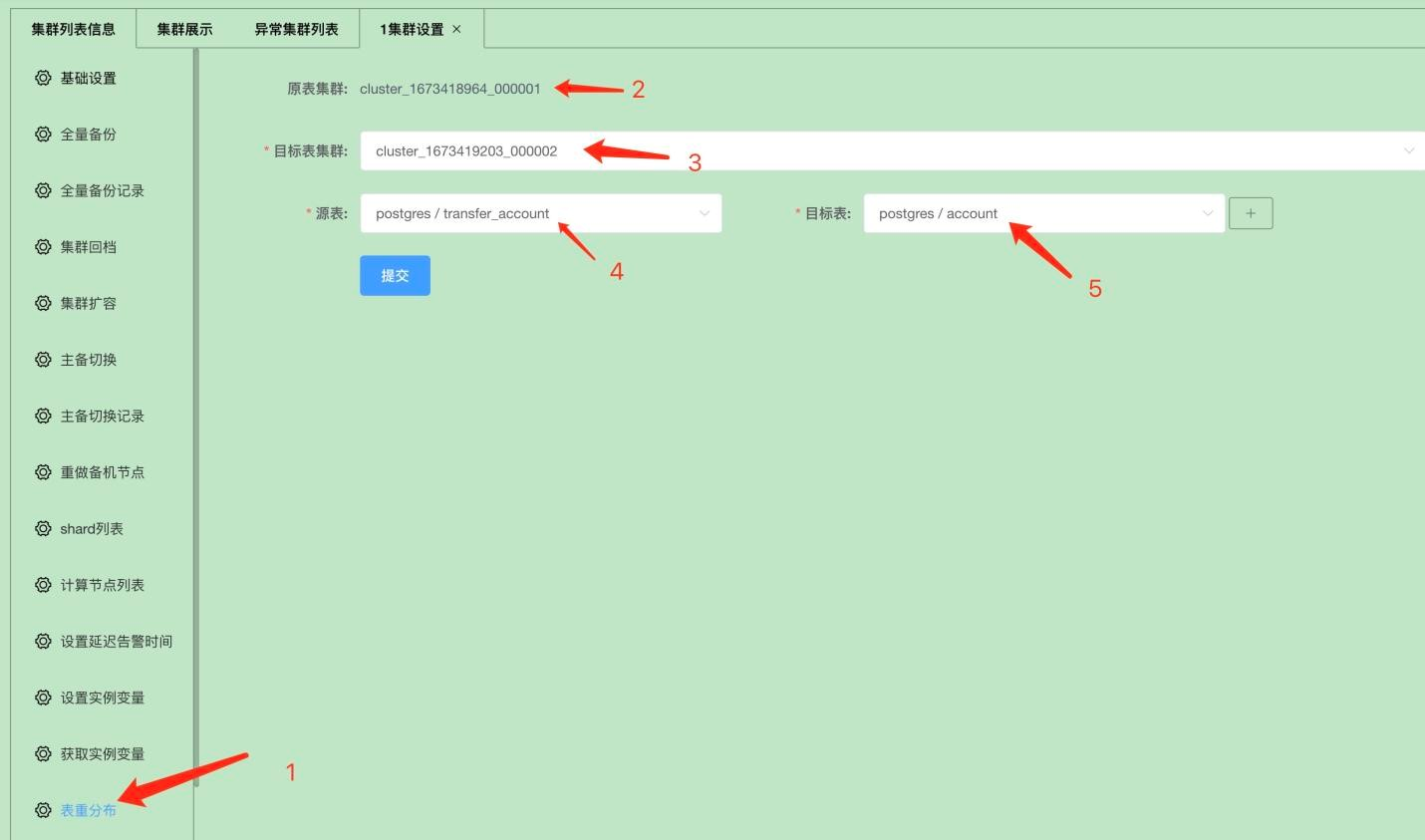Select 设置实例变量 in the sidebar
This screenshot has height=840, width=1425.
(102, 697)
